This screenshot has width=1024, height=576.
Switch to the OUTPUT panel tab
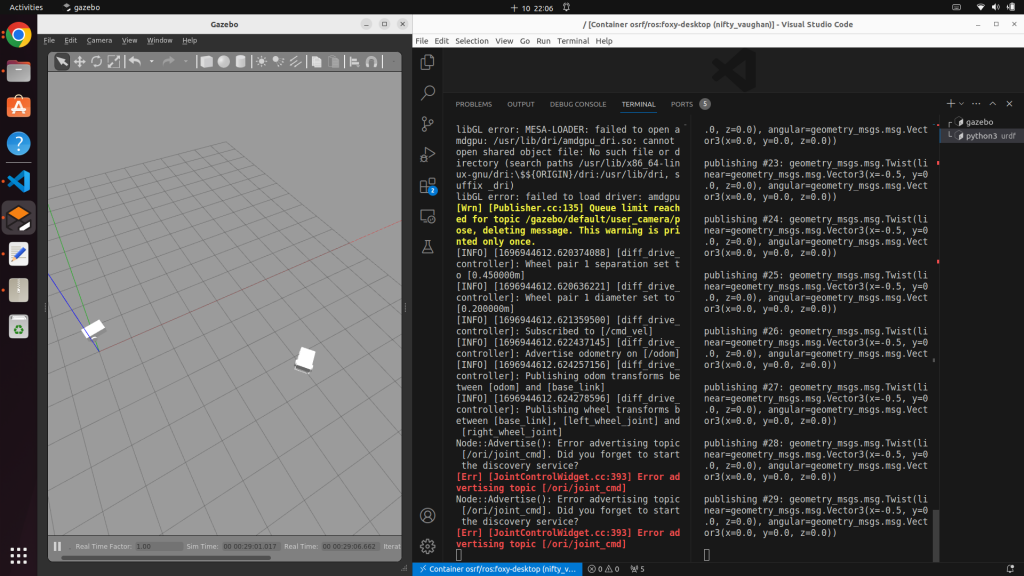point(520,104)
